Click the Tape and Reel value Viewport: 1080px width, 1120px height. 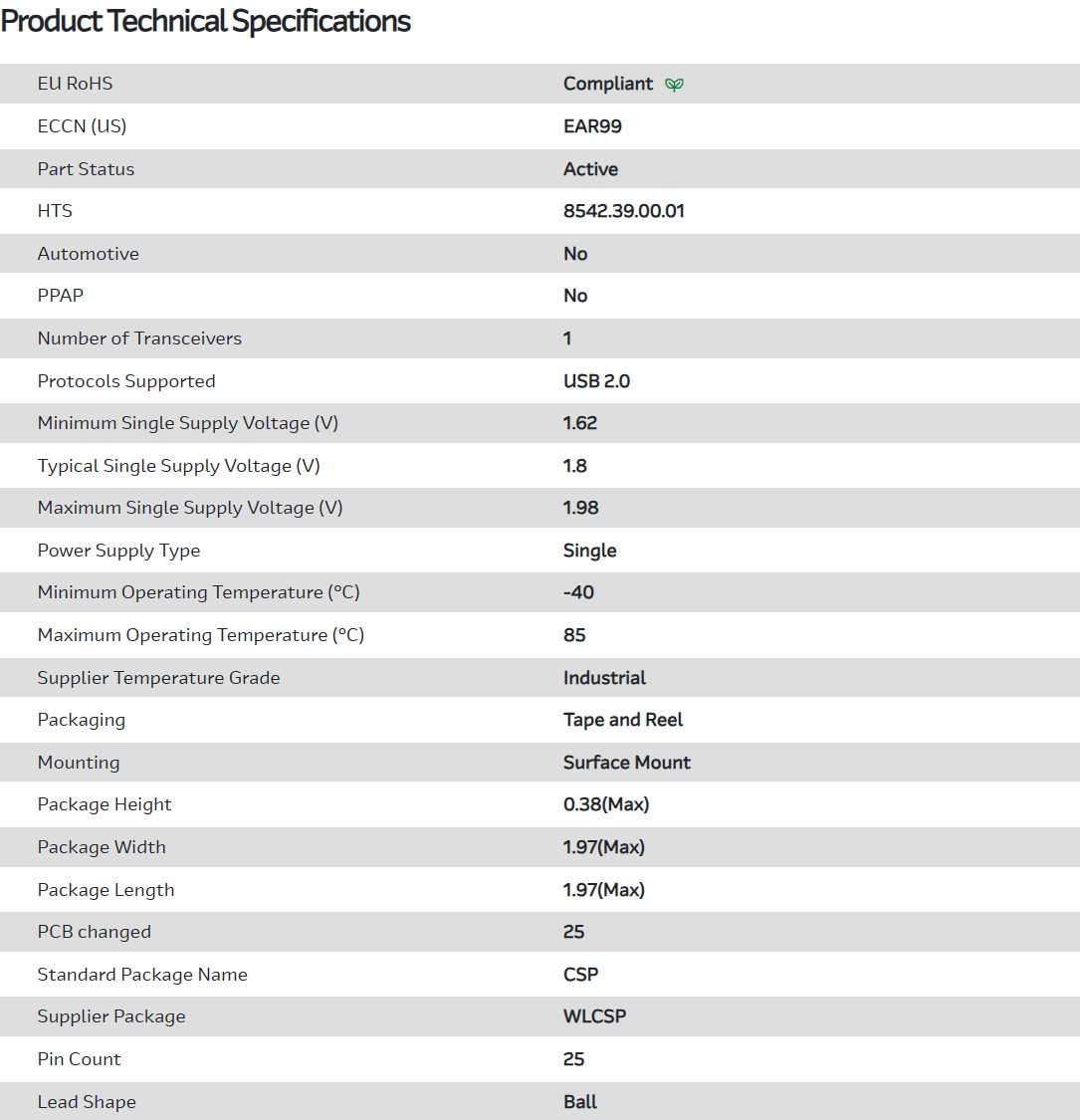coord(623,720)
